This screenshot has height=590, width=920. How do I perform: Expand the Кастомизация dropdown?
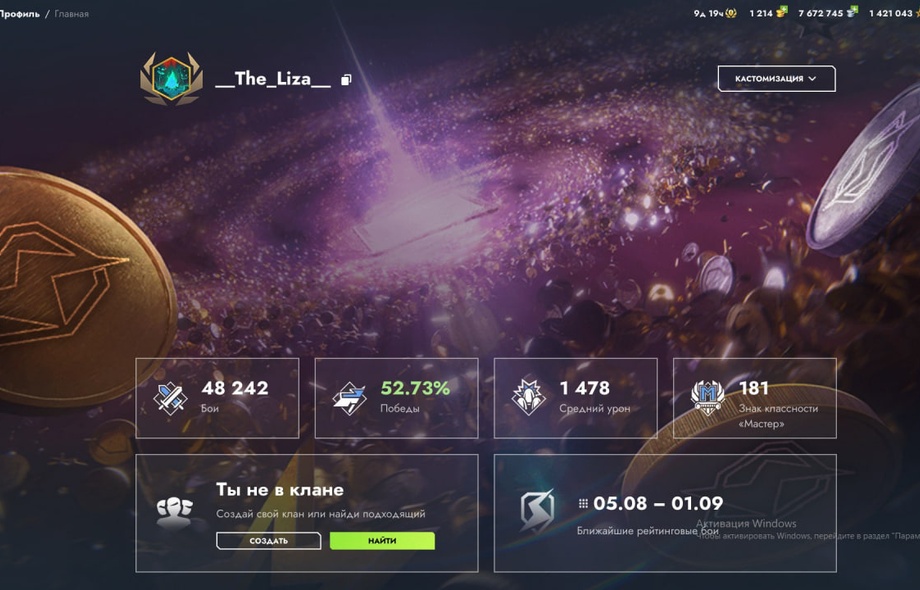[x=776, y=79]
